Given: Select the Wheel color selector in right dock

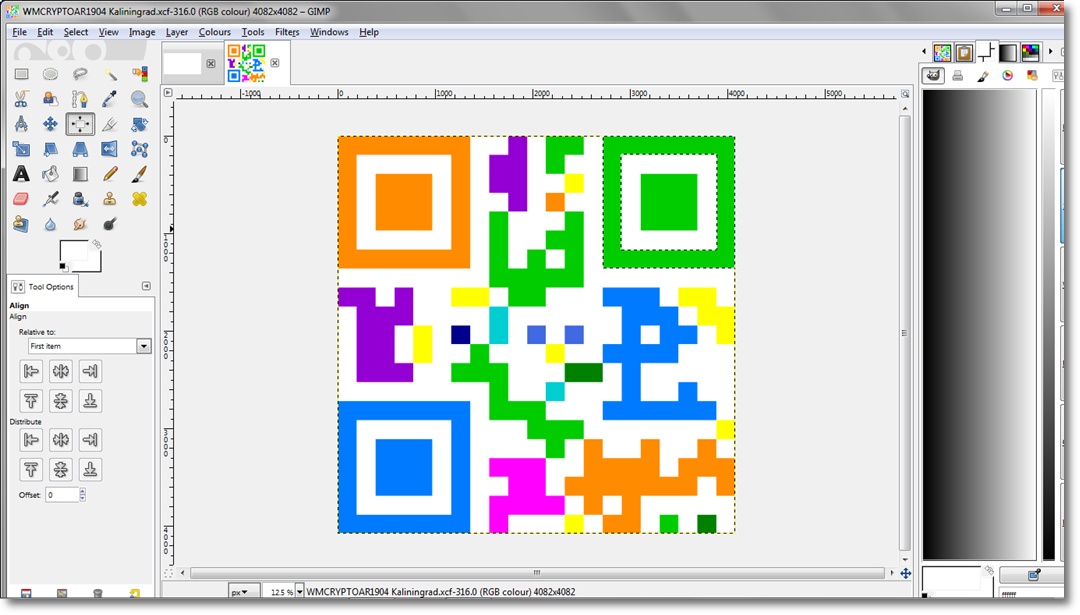Looking at the screenshot, I should (x=1008, y=76).
